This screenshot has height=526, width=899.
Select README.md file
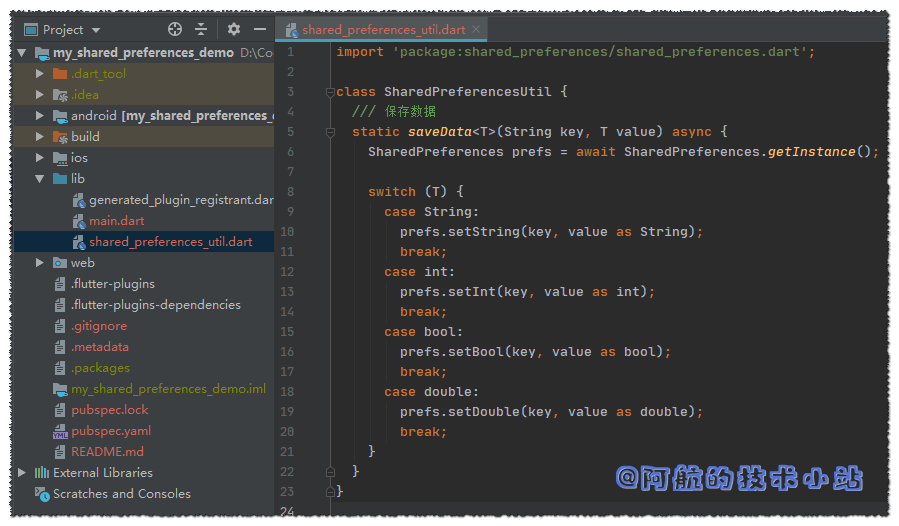tap(107, 451)
